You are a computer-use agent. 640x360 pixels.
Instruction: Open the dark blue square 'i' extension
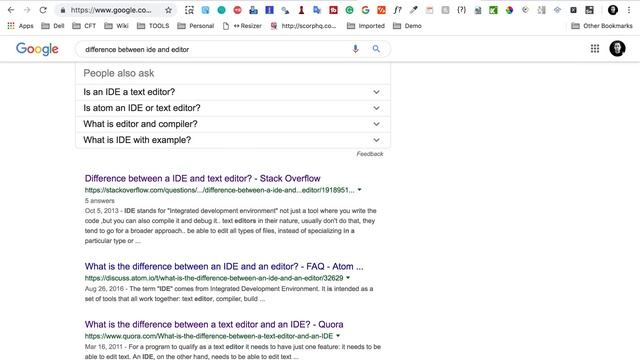269,10
